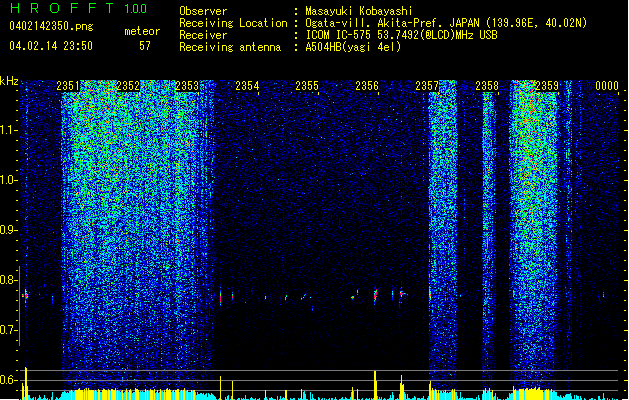
Task: Click the 0.7 kHz axis label
Action: (9, 330)
